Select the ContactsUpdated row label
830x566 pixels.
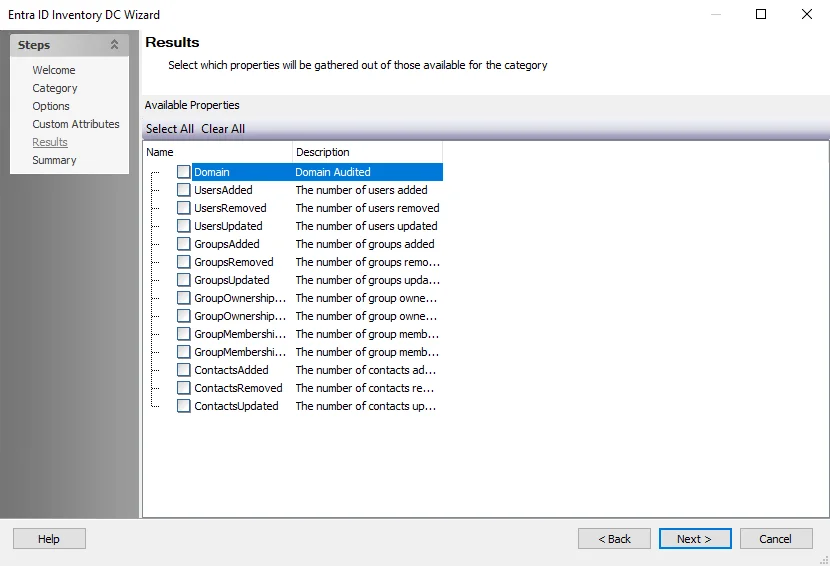click(236, 406)
